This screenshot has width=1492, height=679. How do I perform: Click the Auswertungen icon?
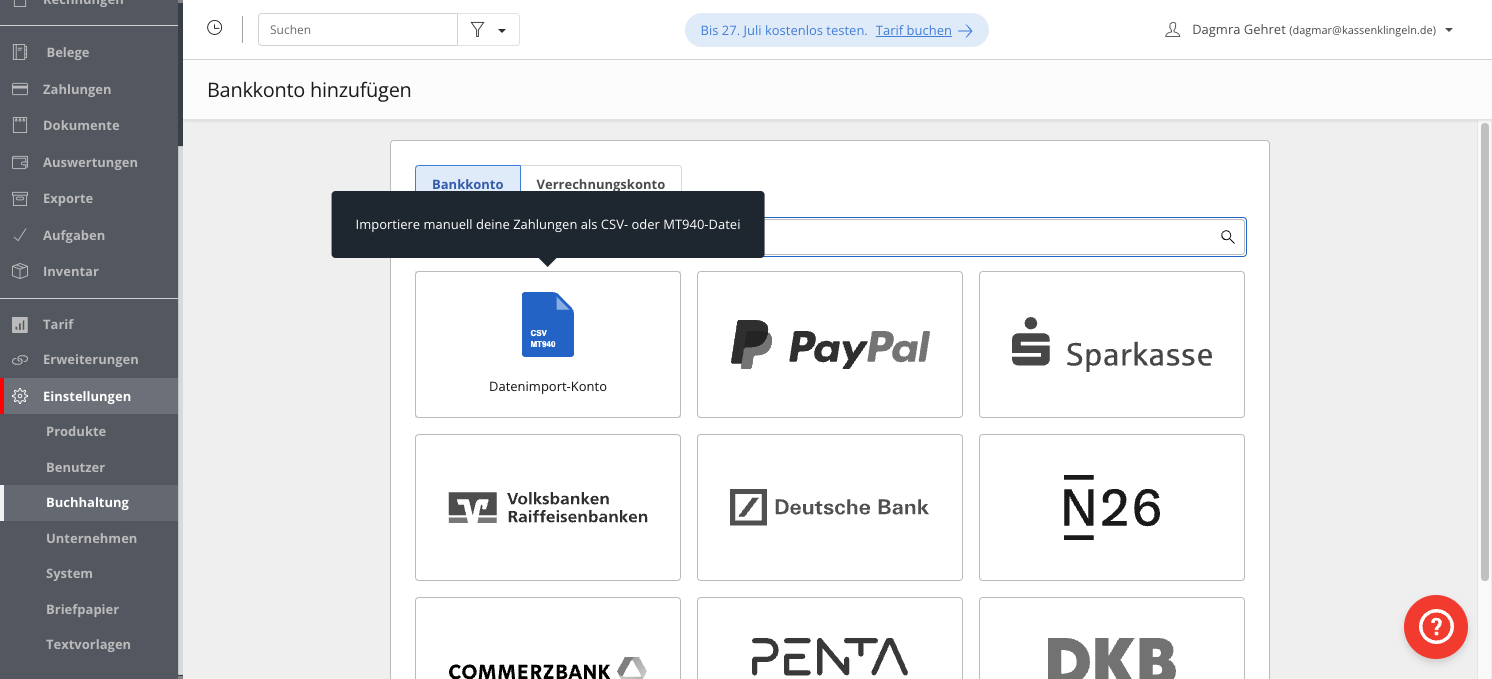click(x=19, y=162)
